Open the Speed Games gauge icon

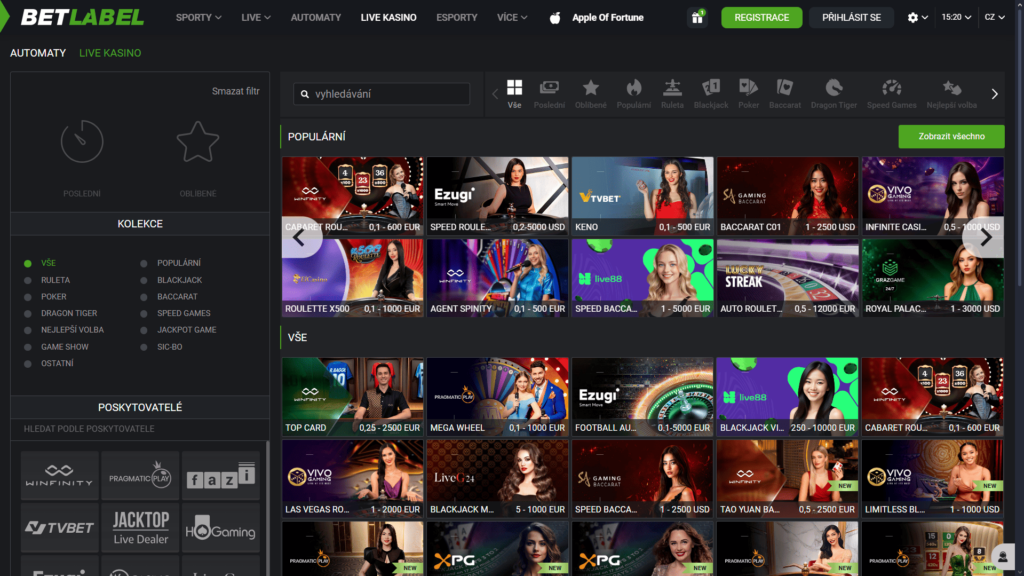[891, 93]
